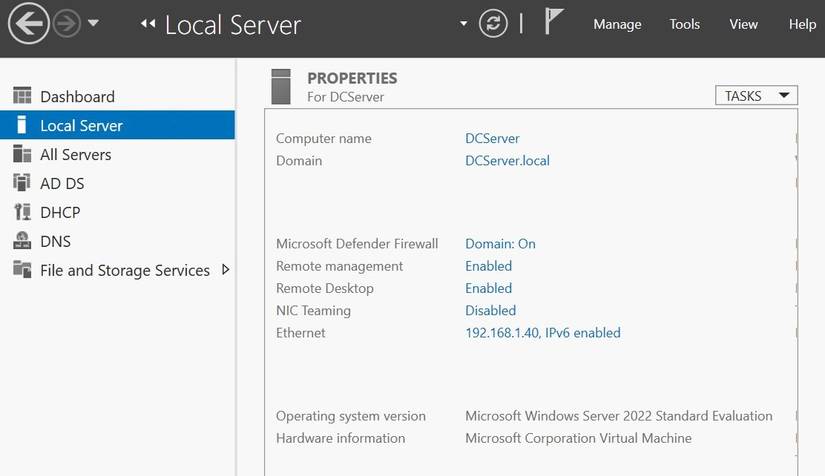The image size is (825, 476).
Task: Open the Help menu
Action: (x=802, y=24)
